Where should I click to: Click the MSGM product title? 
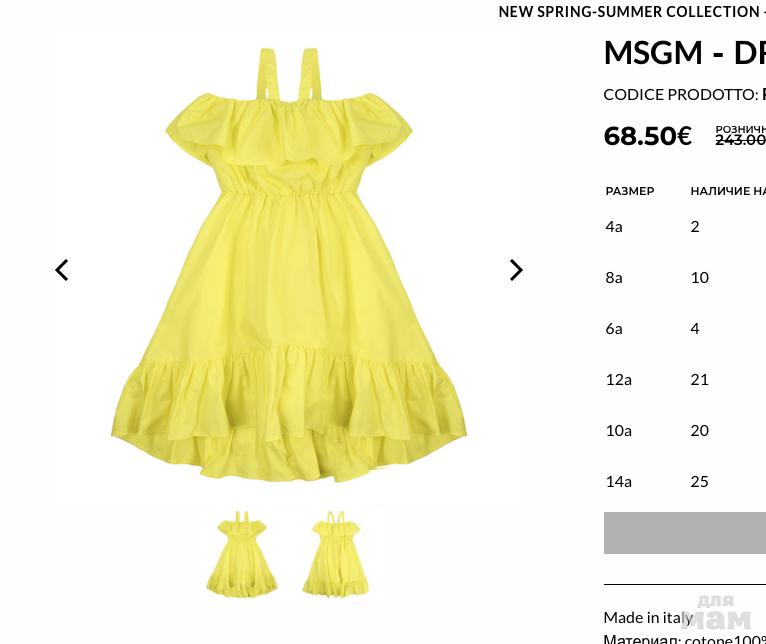[x=684, y=52]
